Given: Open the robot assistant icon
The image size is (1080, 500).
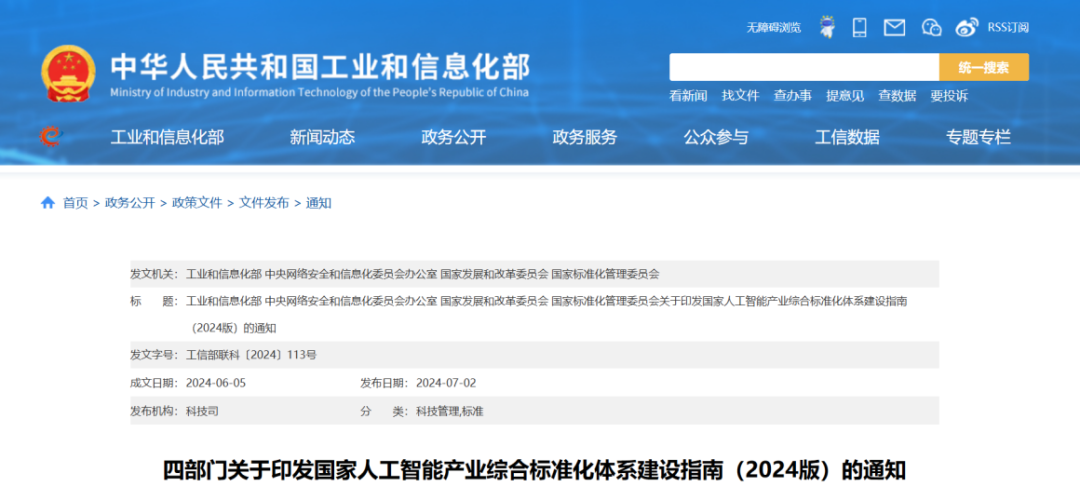Looking at the screenshot, I should [827, 27].
